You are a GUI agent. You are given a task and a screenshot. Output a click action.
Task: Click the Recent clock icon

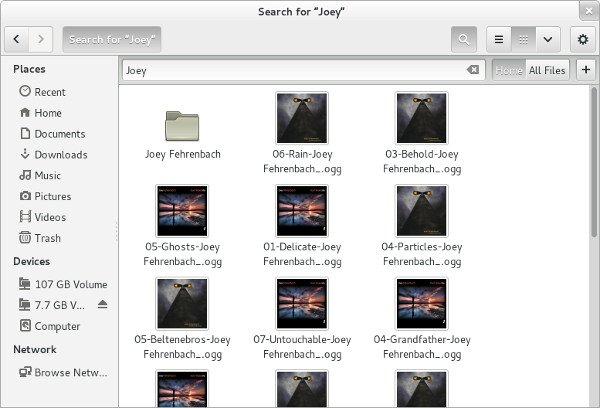25,91
